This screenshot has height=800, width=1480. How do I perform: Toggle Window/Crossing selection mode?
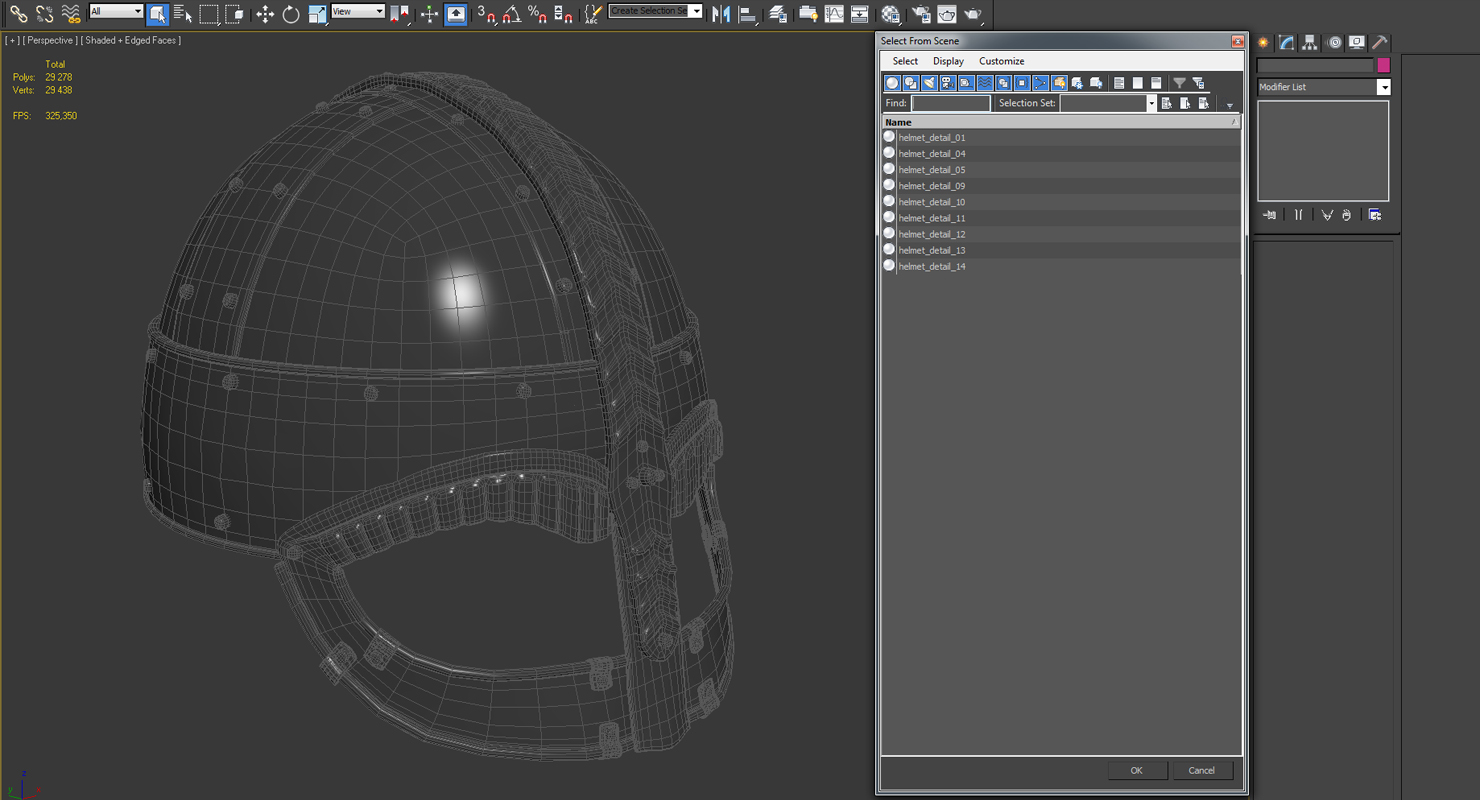(234, 14)
